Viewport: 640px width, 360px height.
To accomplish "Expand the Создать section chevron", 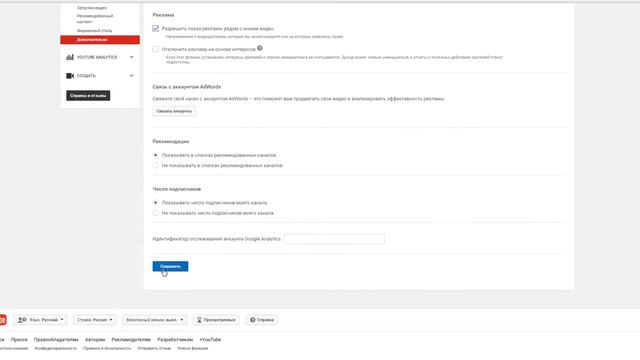I will pos(131,76).
